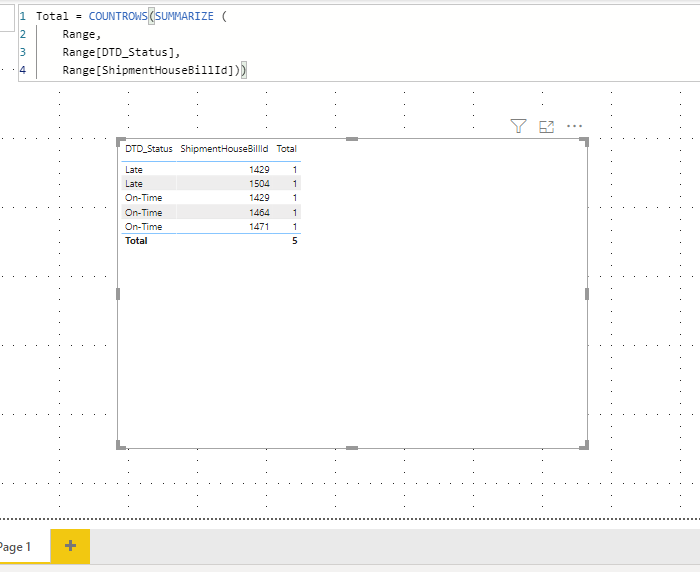Grab the top-left corner handle of table visual

(x=121, y=142)
